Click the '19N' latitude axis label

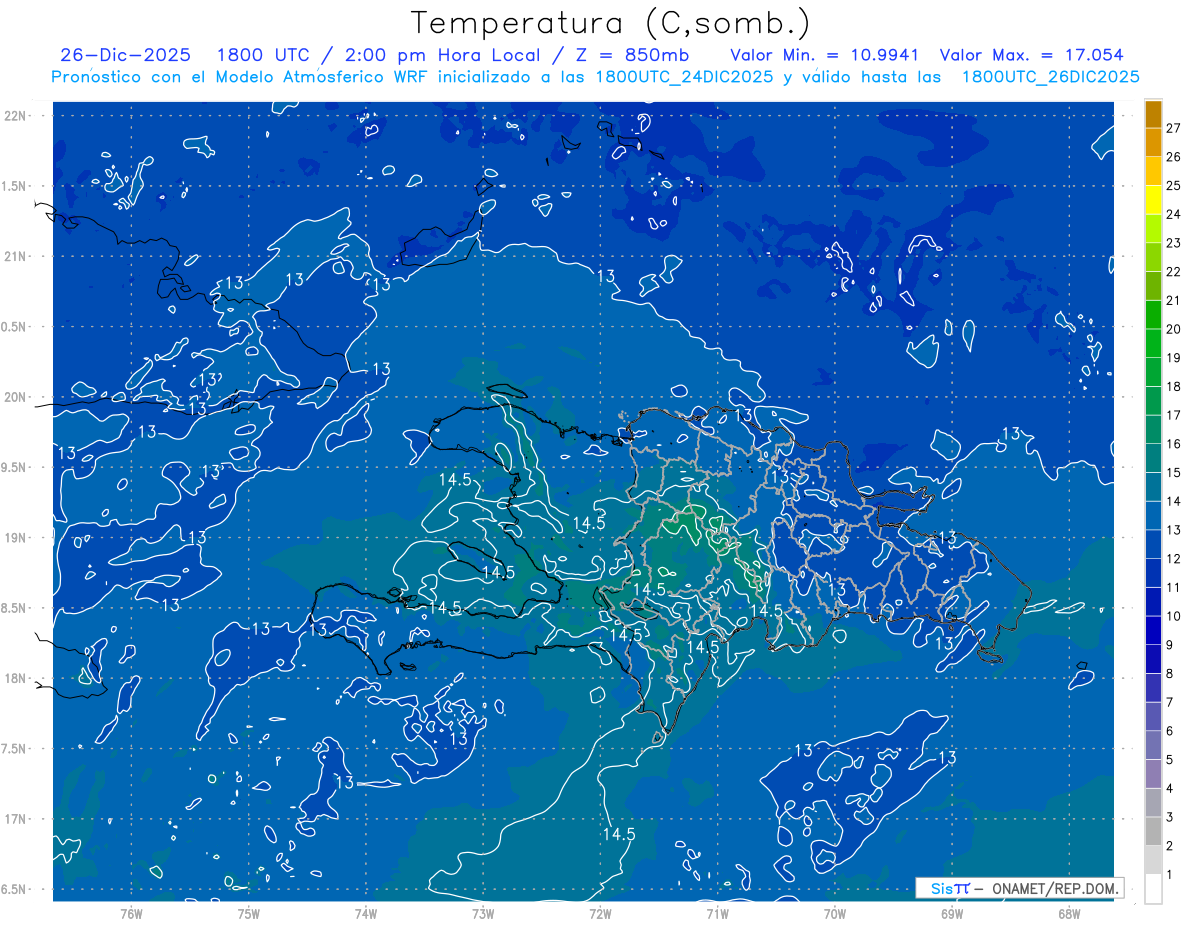tap(16, 537)
